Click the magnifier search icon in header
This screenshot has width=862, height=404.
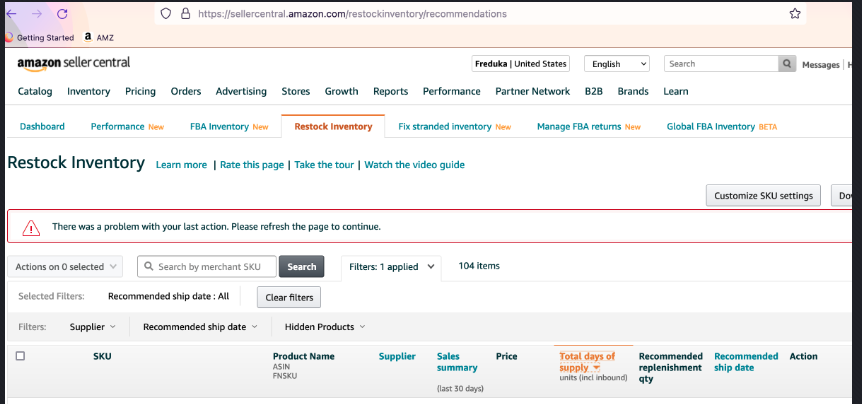pyautogui.click(x=788, y=64)
